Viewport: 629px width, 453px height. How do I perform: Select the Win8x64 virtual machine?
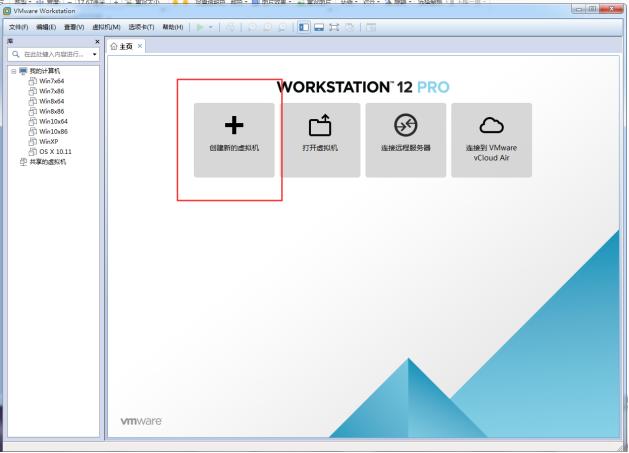(51, 101)
